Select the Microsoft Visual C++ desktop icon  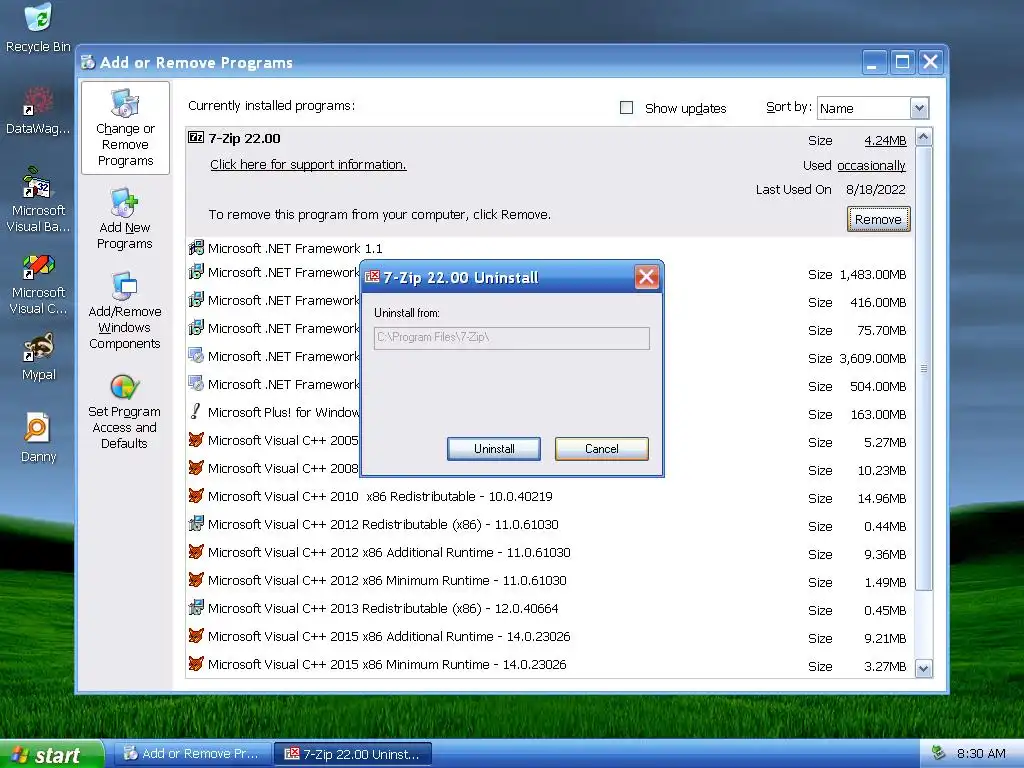38,266
